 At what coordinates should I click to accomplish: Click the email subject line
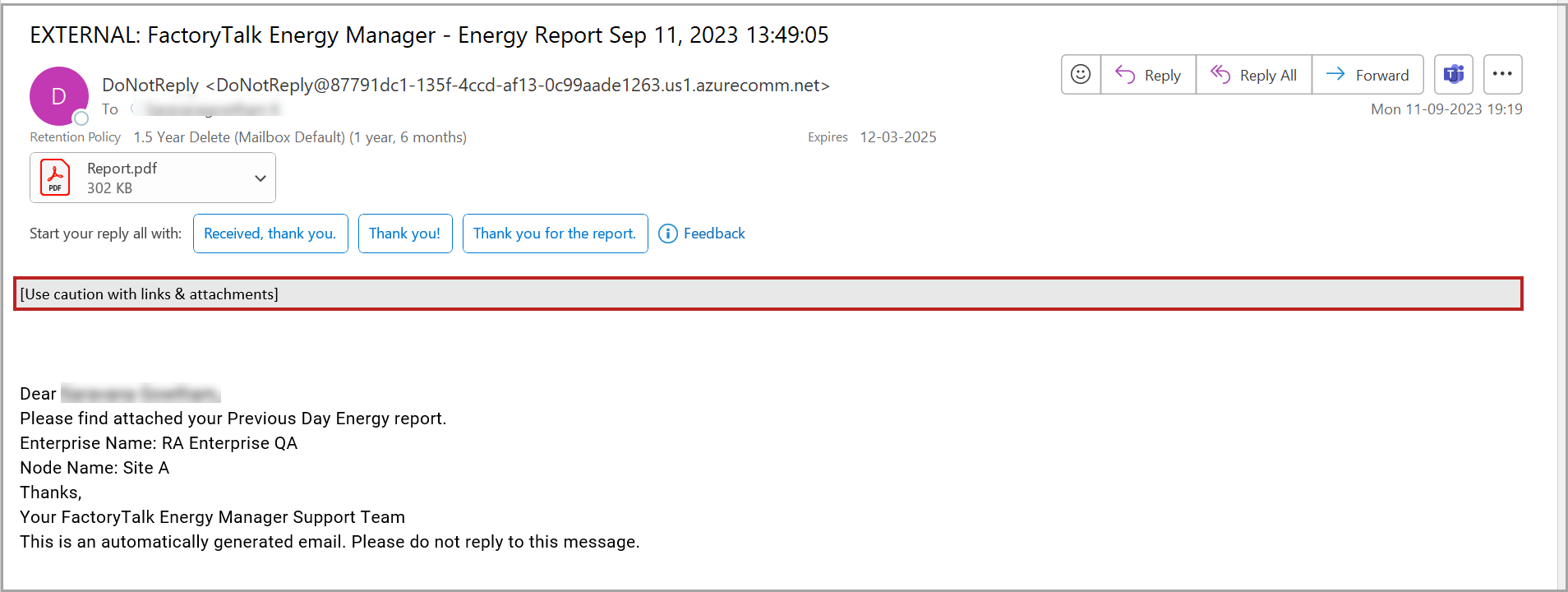click(x=428, y=35)
